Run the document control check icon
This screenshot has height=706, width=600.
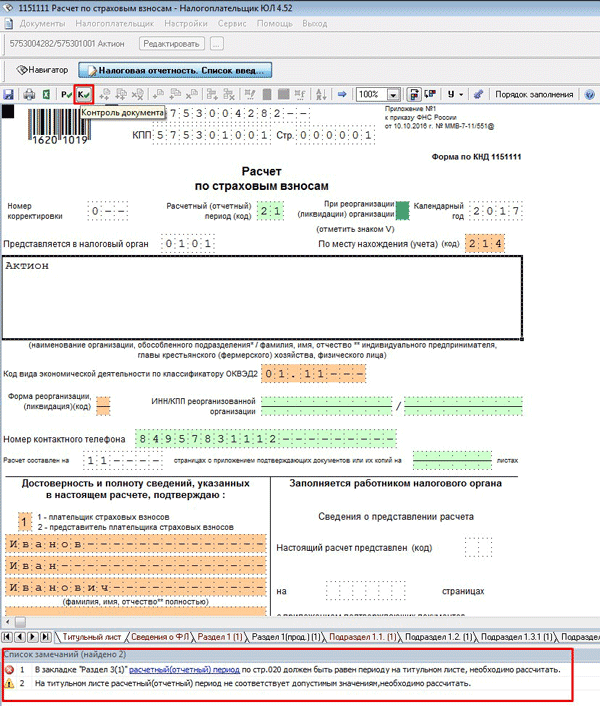[x=85, y=94]
